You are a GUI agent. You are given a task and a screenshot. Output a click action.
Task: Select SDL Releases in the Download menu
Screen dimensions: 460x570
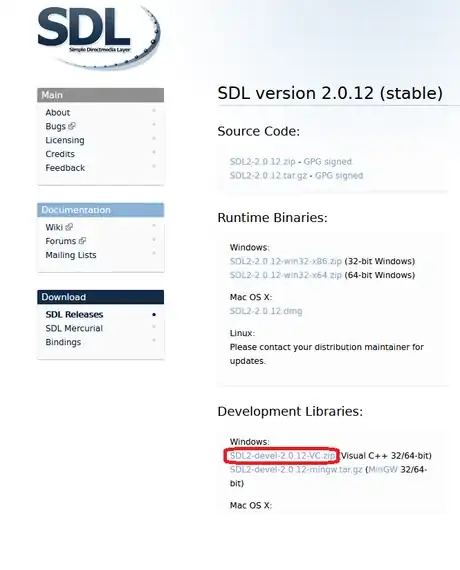pyautogui.click(x=74, y=314)
